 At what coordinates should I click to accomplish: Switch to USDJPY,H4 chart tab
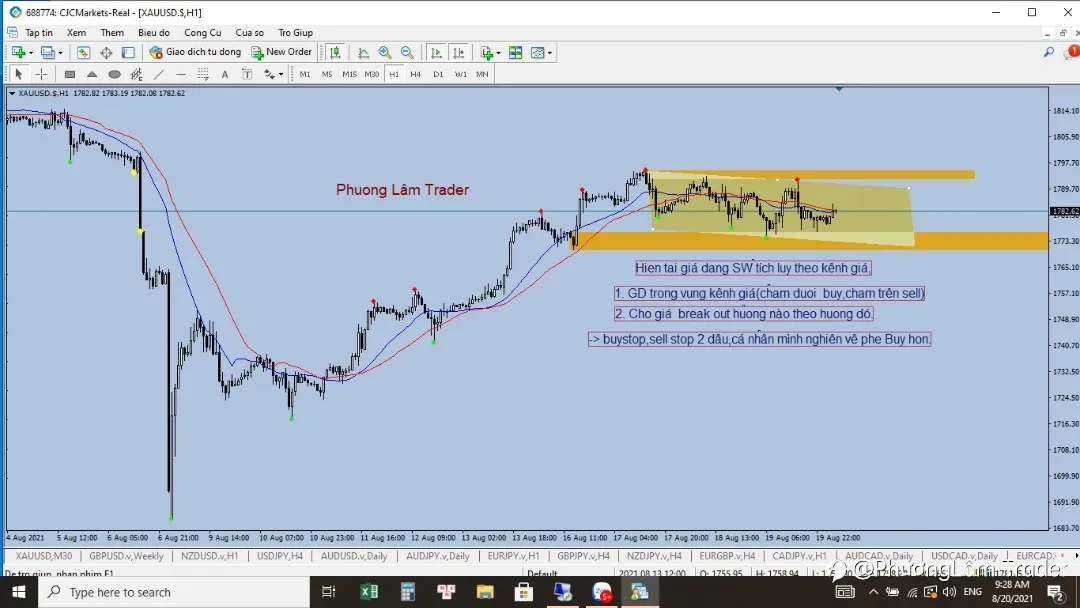pyautogui.click(x=280, y=556)
